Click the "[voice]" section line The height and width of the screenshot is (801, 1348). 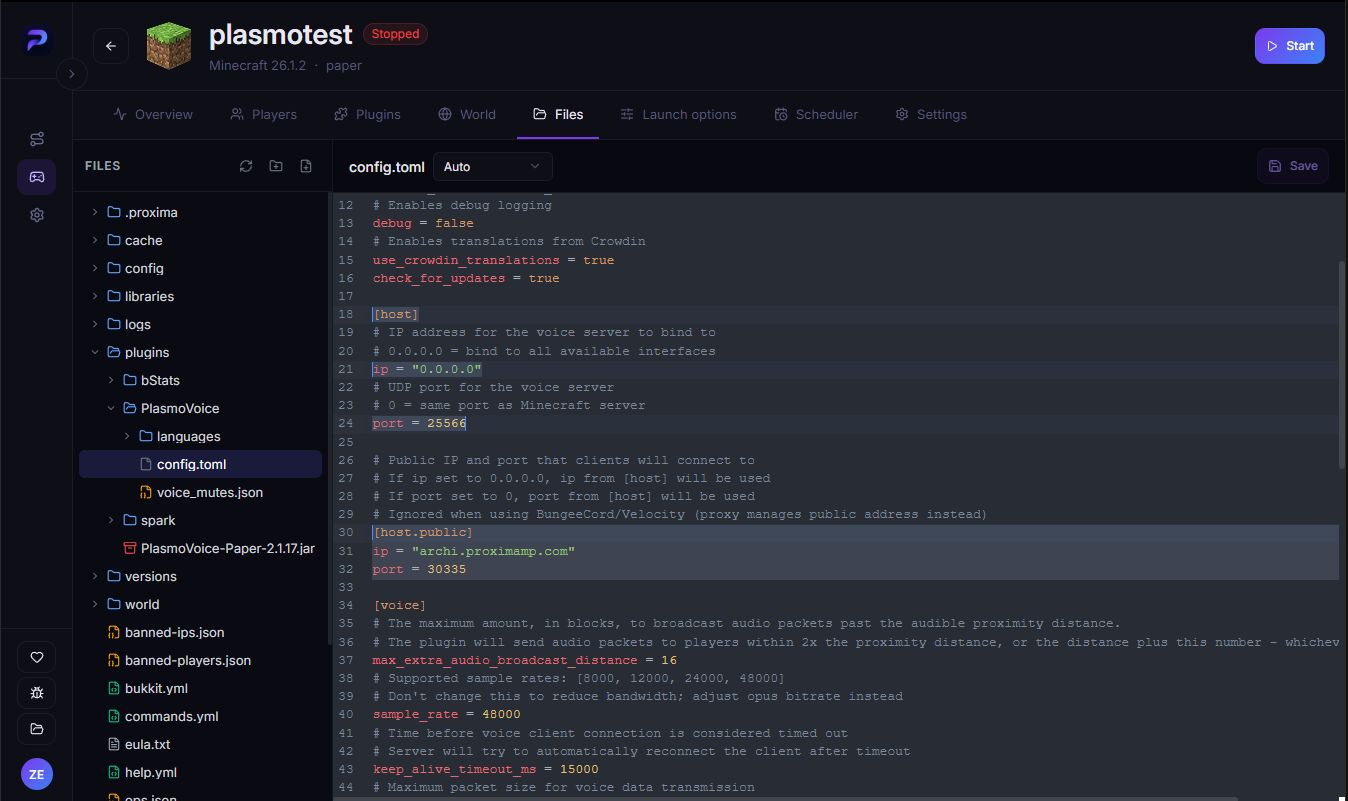[x=399, y=605]
